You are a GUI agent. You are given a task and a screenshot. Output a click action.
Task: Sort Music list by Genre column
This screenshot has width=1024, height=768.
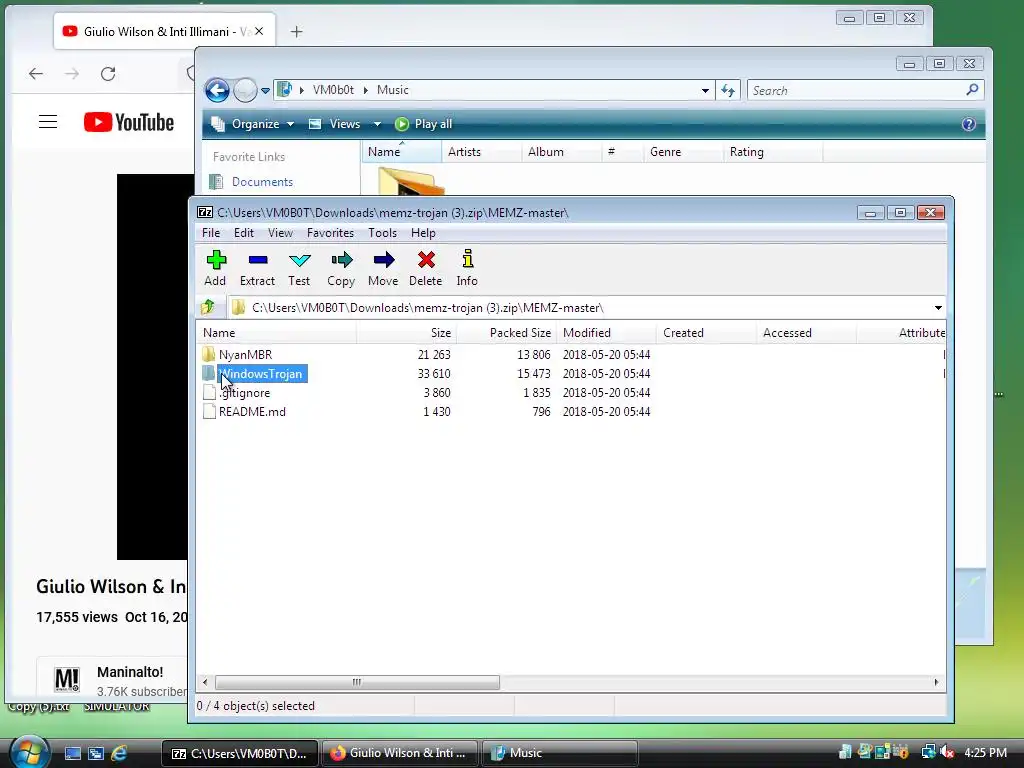click(683, 152)
